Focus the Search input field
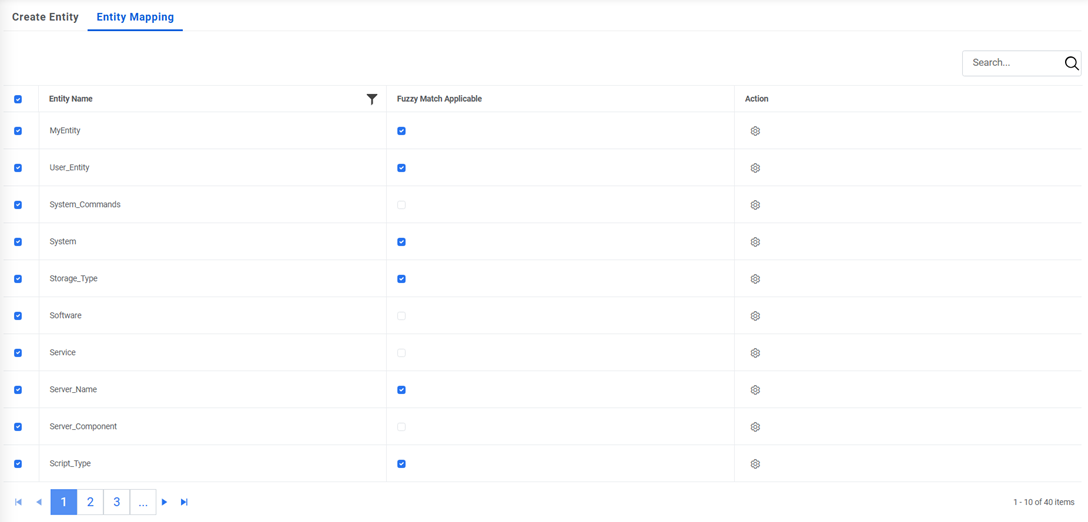Viewport: 1088px width, 522px height. (x=1012, y=63)
